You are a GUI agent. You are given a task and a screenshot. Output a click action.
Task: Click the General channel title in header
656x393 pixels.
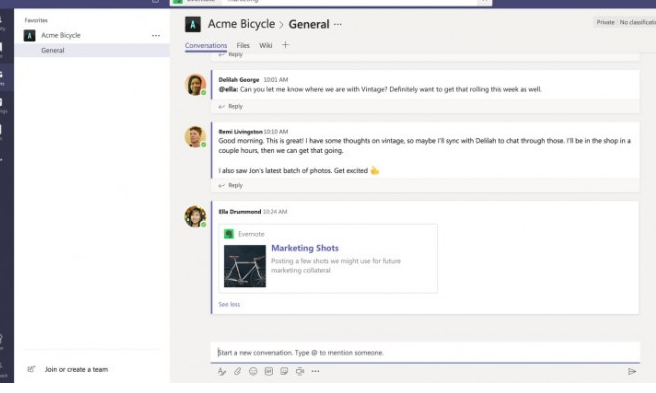(x=309, y=24)
